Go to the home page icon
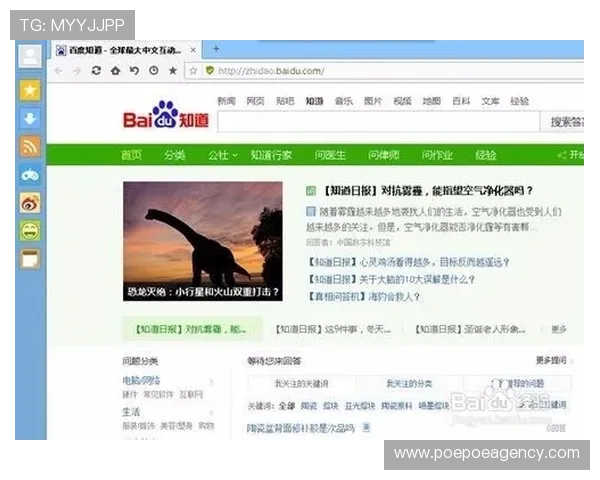This screenshot has height=480, width=600. pyautogui.click(x=116, y=70)
